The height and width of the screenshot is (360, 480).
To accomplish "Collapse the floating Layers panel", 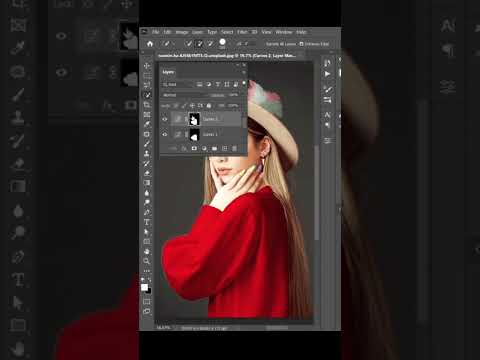I will pos(238,65).
